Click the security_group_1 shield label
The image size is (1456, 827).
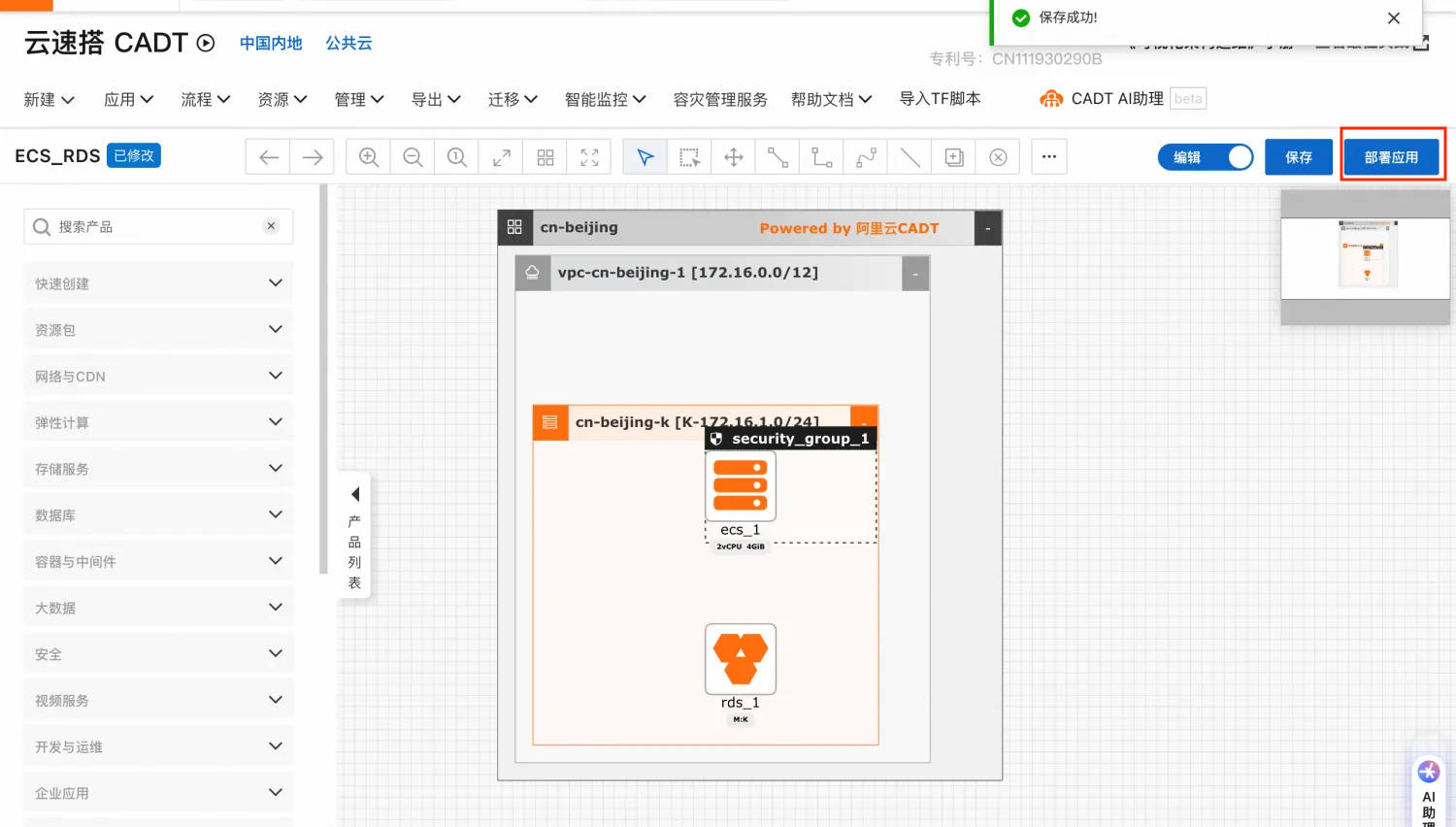click(x=790, y=439)
